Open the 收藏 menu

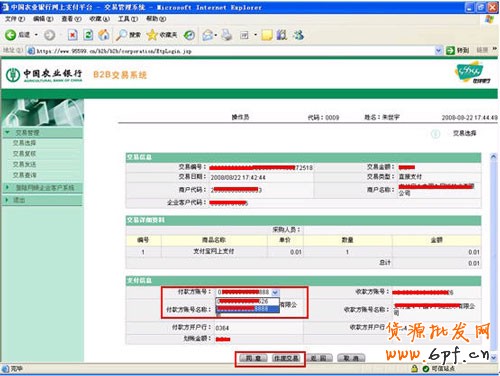[x=100, y=19]
